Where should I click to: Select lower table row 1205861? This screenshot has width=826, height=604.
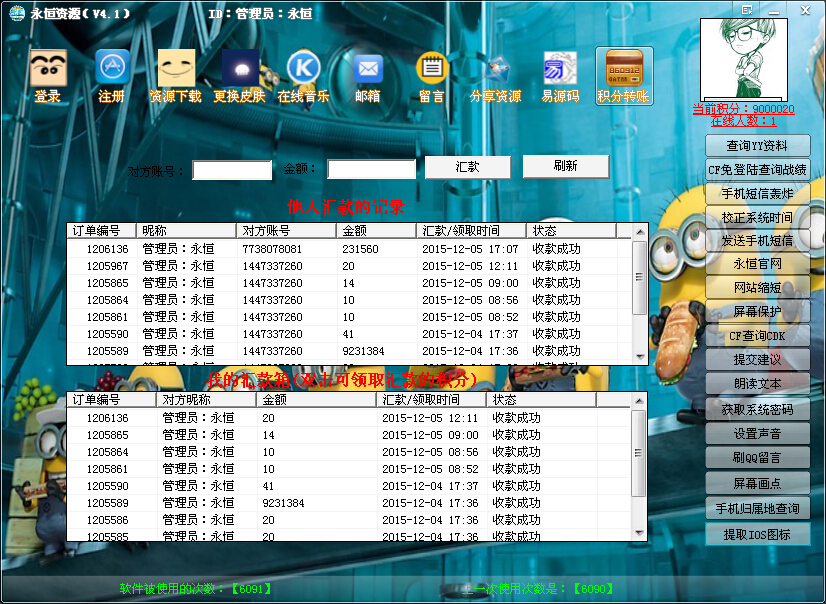click(348, 469)
